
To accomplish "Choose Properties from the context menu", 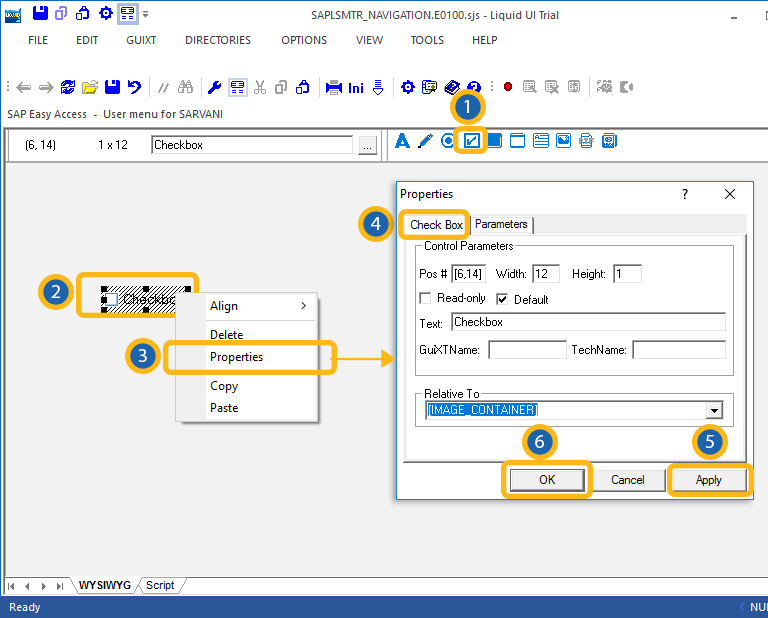I will tap(237, 357).
